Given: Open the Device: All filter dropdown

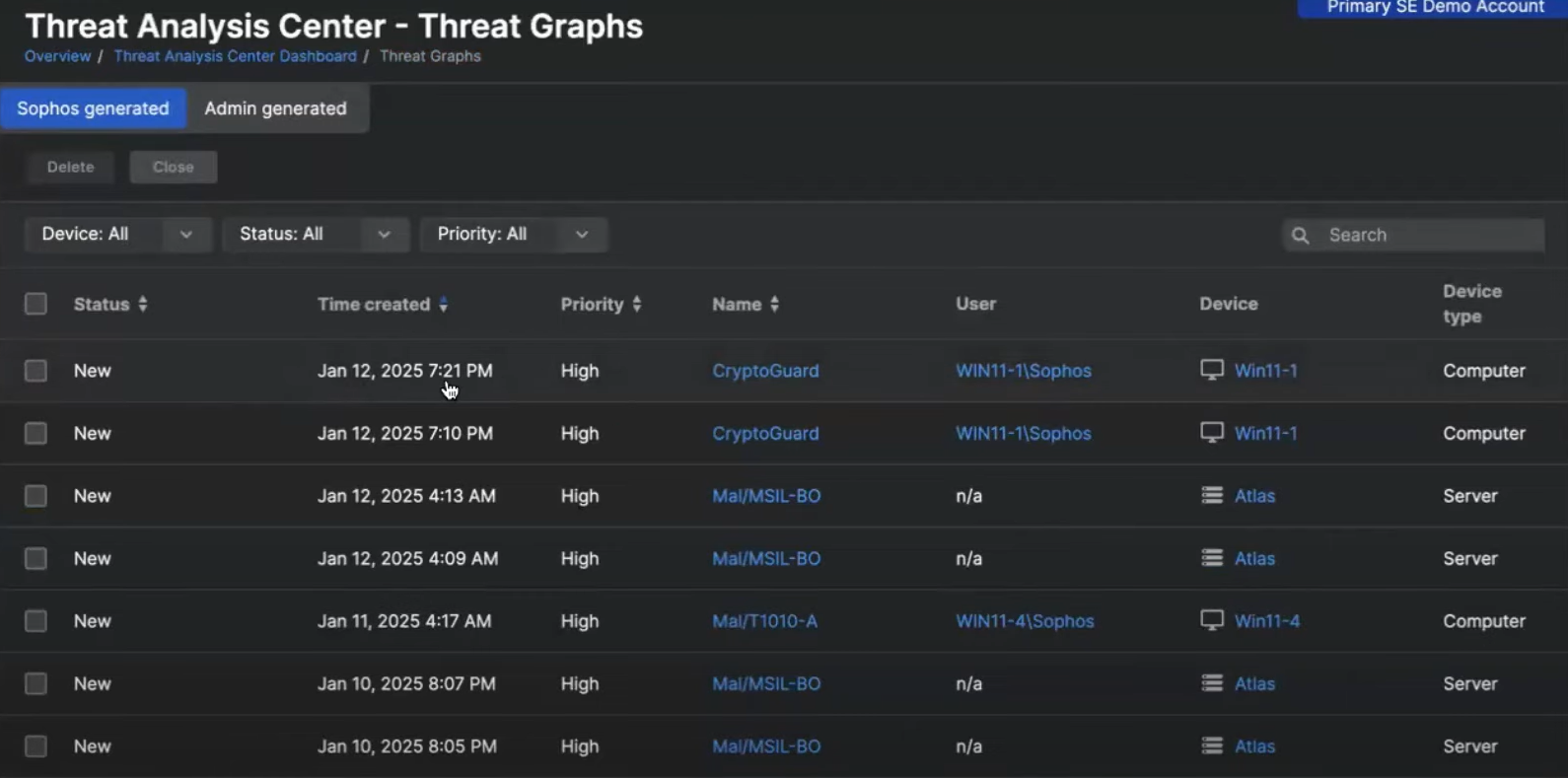Looking at the screenshot, I should point(117,235).
